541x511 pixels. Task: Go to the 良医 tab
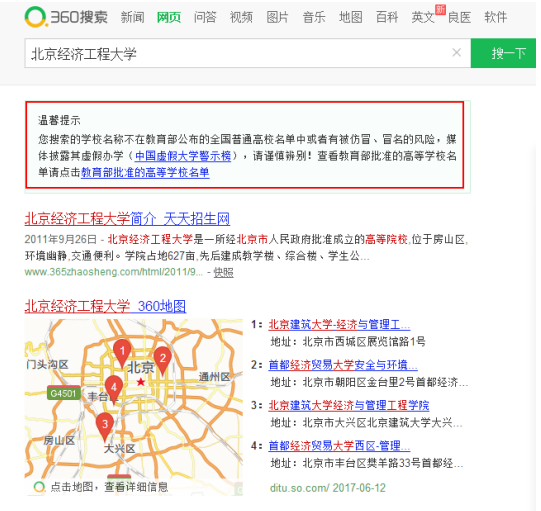coord(460,17)
